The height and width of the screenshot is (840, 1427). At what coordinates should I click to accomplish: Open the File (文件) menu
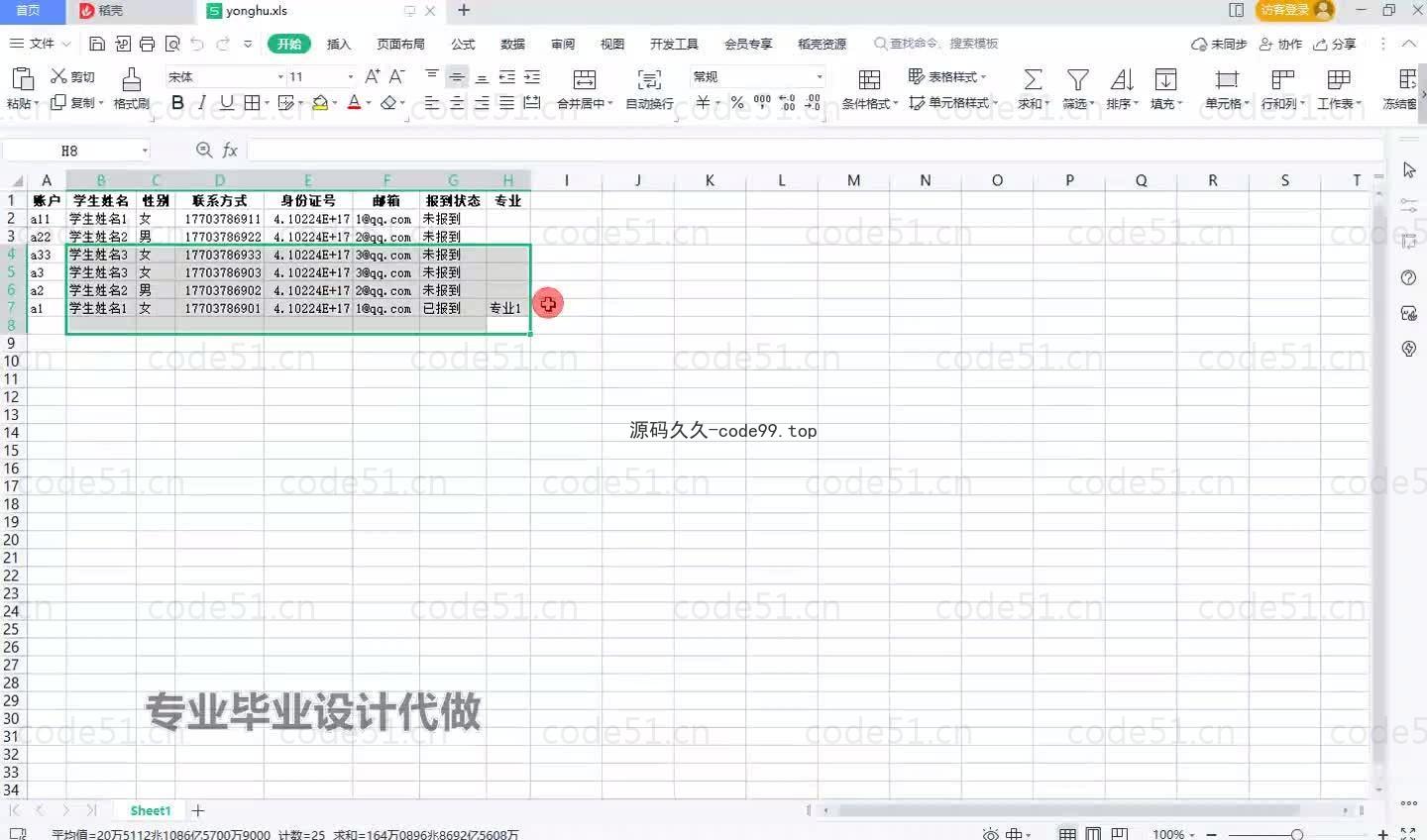pyautogui.click(x=41, y=44)
